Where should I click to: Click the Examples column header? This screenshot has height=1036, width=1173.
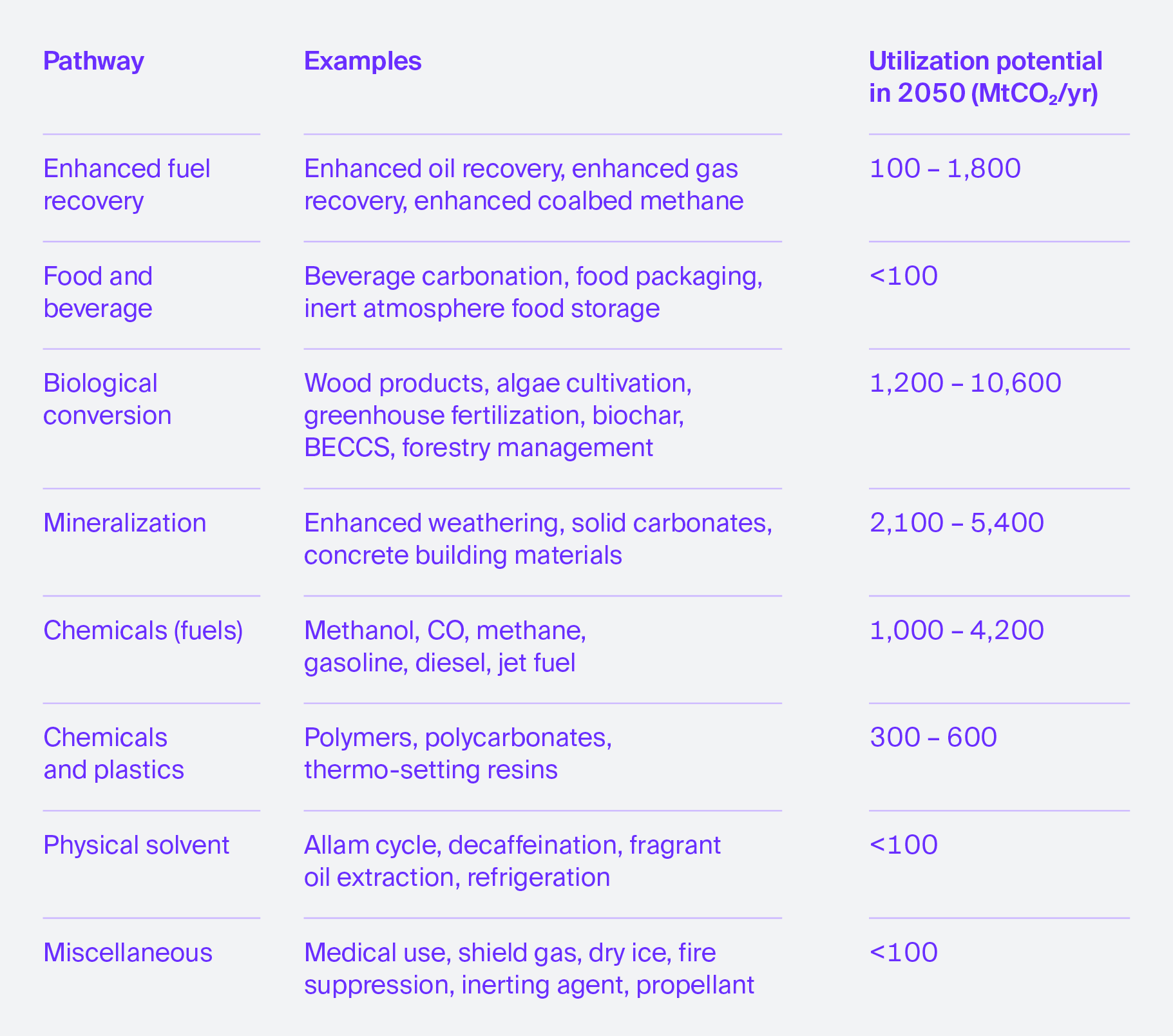(x=363, y=61)
